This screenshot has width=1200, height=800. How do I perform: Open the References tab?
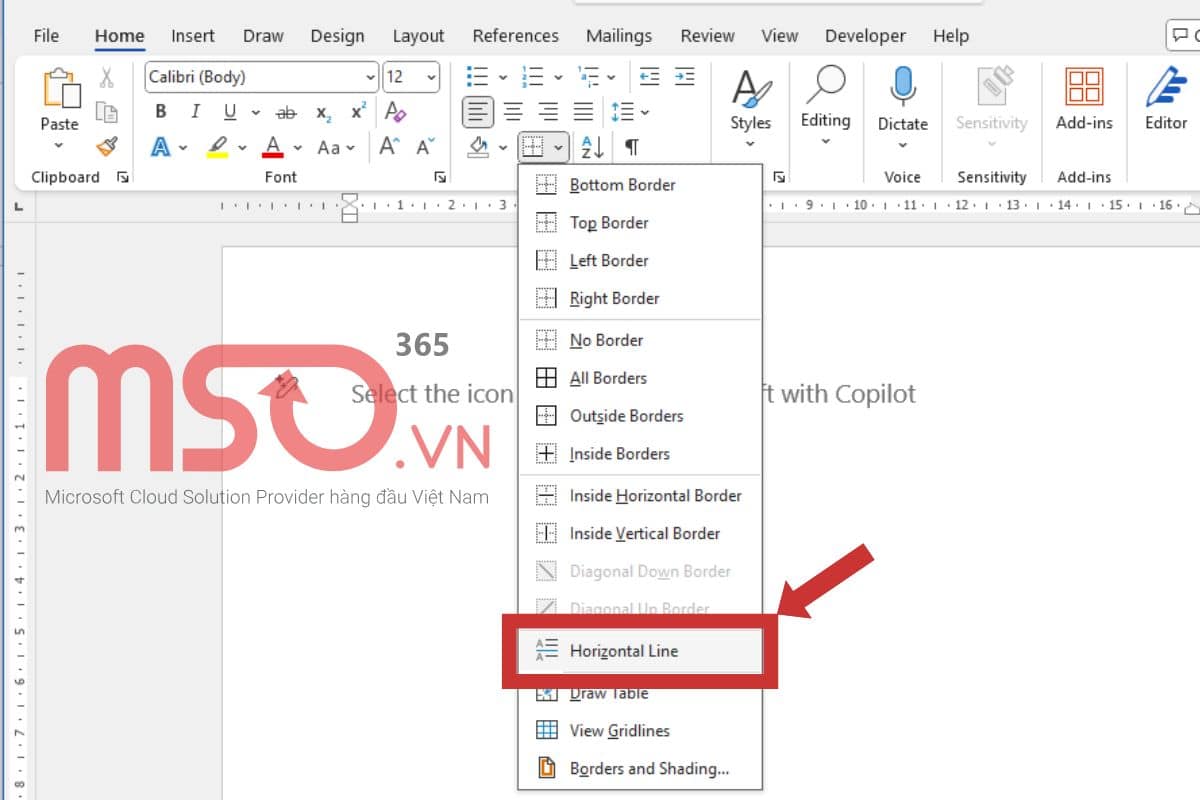(x=516, y=35)
